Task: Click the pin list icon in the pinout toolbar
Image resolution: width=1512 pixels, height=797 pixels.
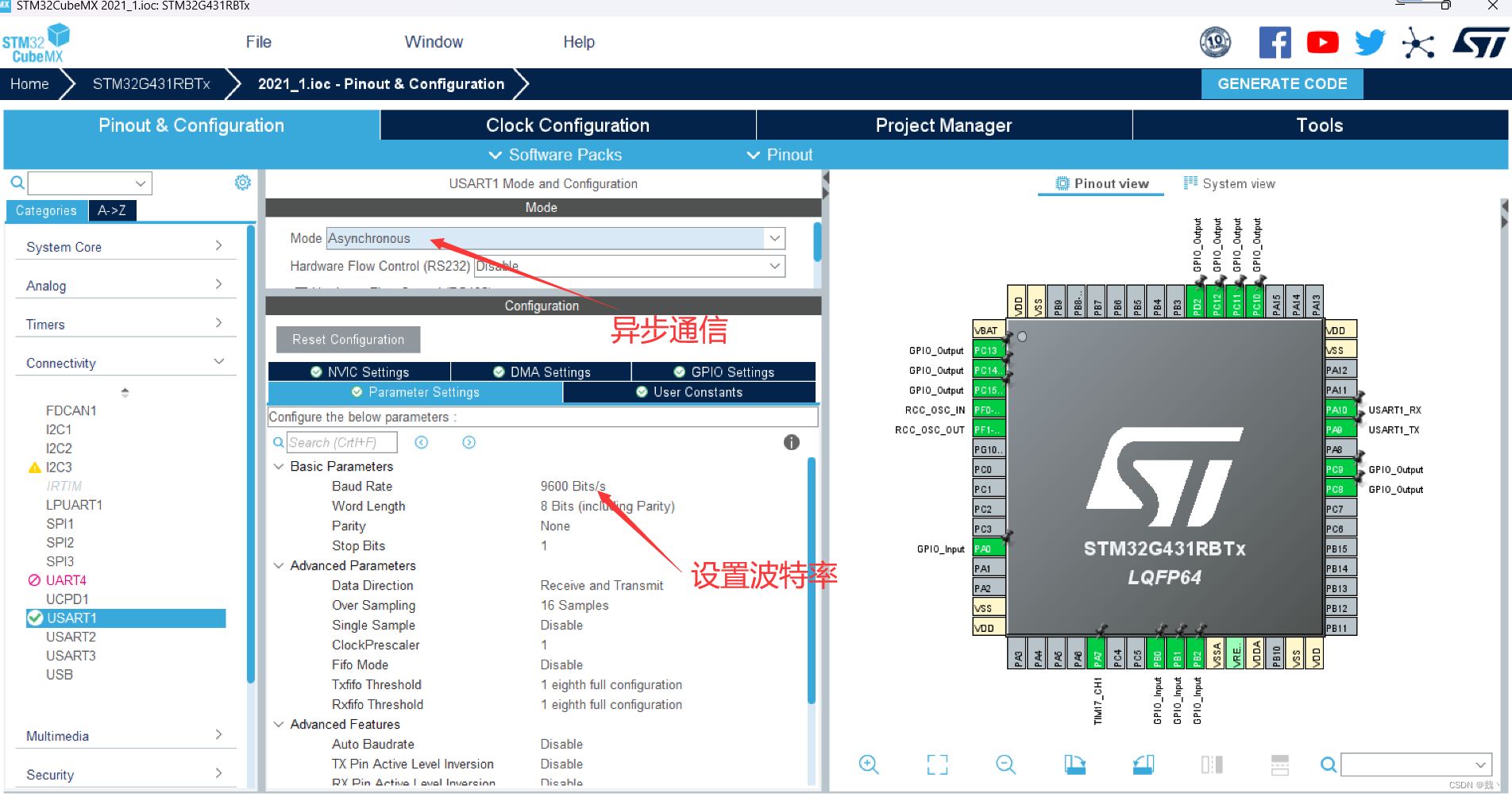Action: pos(1280,764)
